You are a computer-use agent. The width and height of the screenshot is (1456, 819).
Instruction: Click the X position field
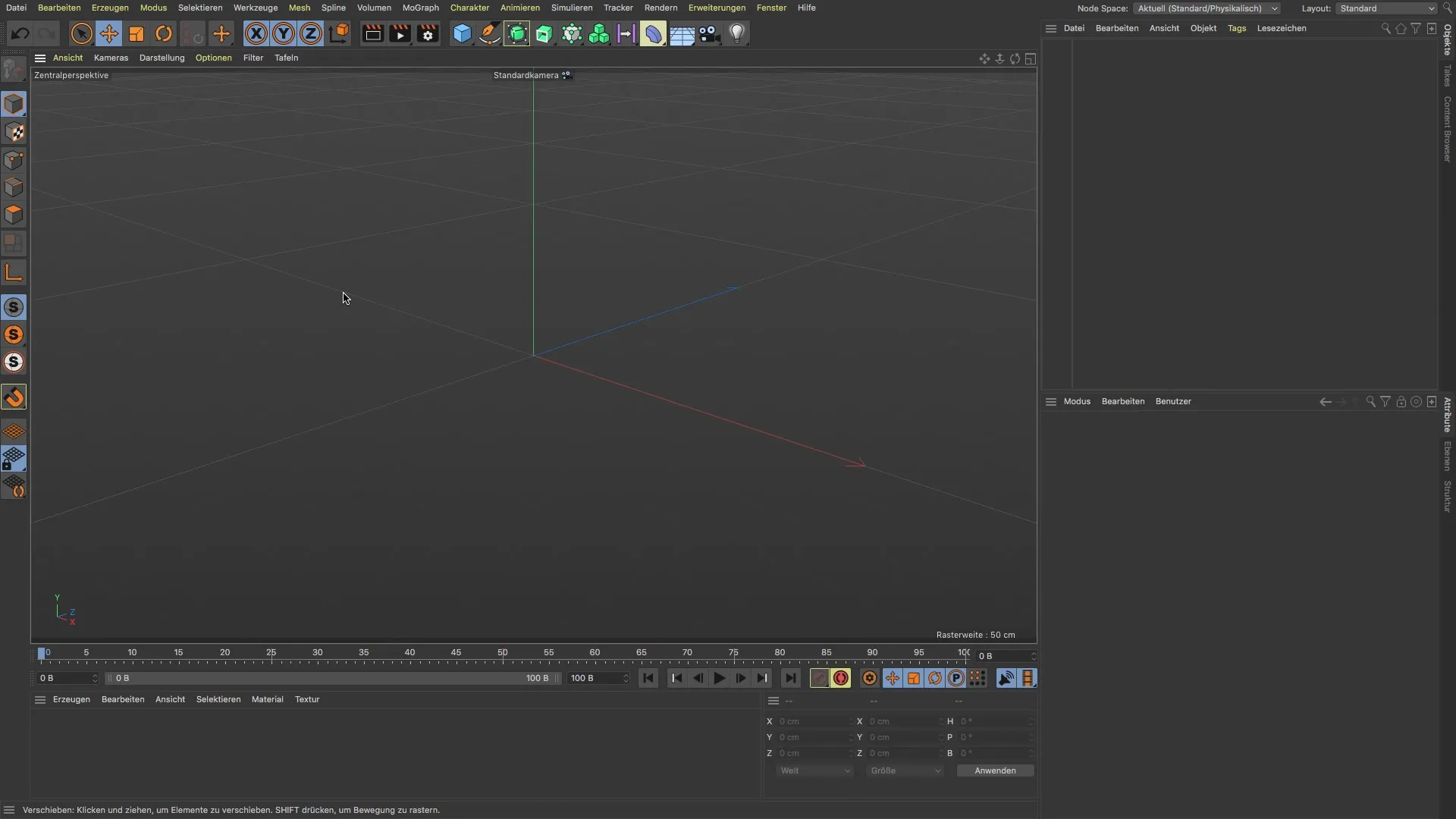tap(815, 721)
